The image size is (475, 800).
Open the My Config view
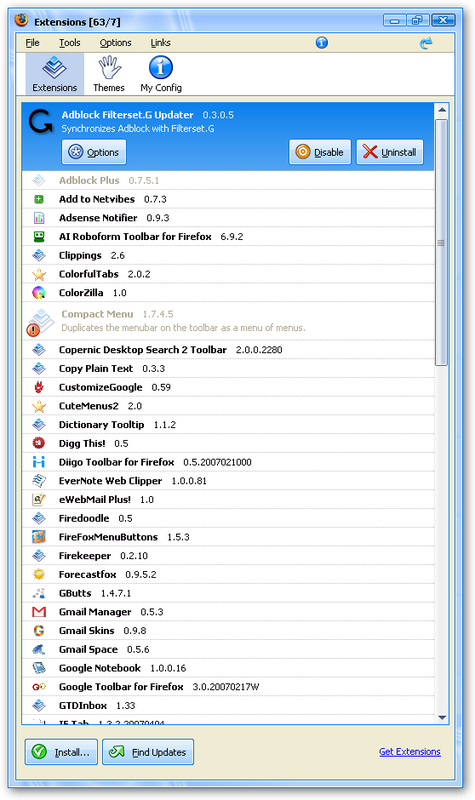[x=161, y=74]
